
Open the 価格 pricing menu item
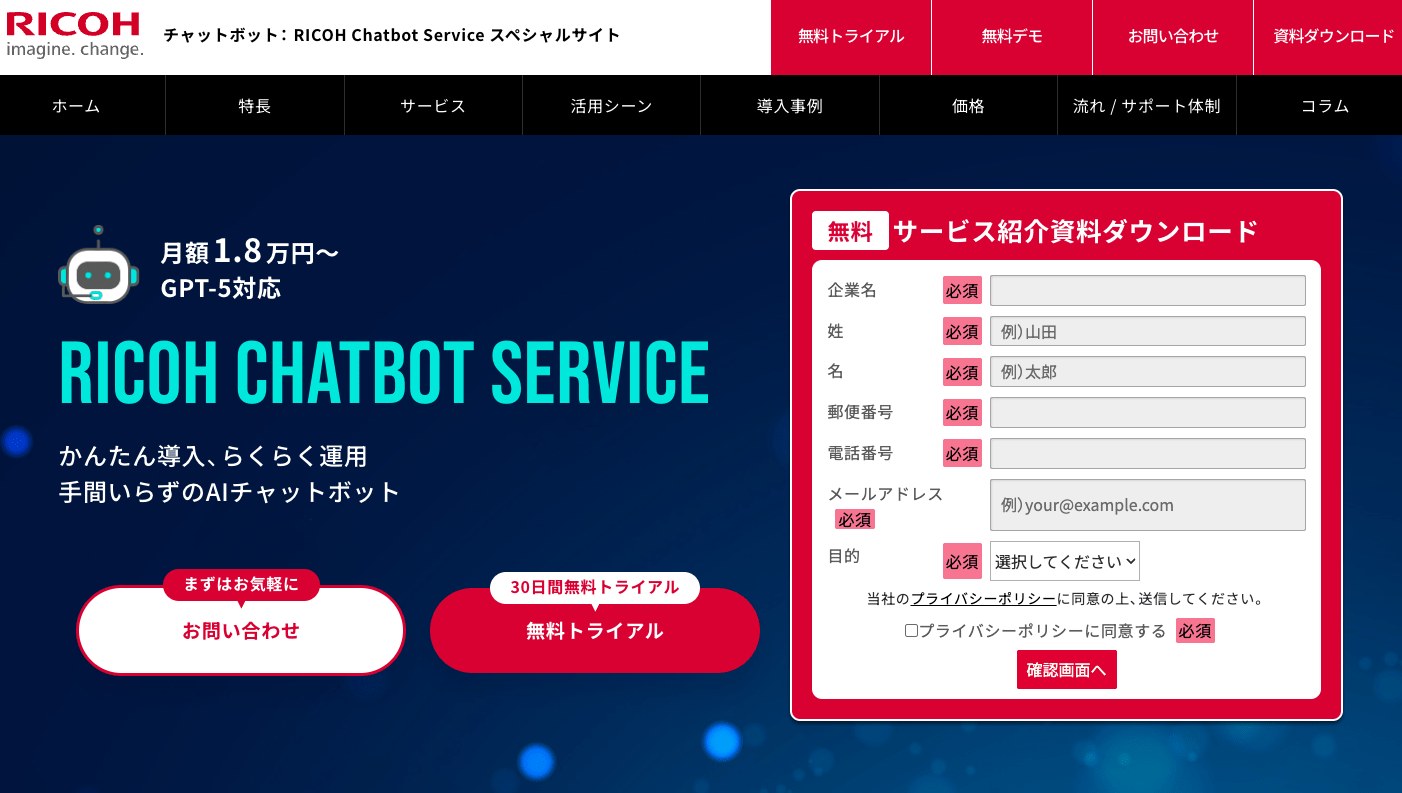pos(968,106)
